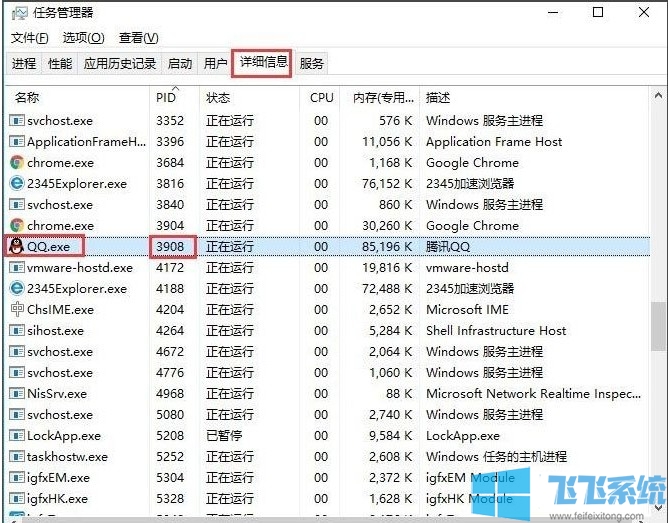
Task: Open the 选项(O) menu
Action: [x=84, y=38]
